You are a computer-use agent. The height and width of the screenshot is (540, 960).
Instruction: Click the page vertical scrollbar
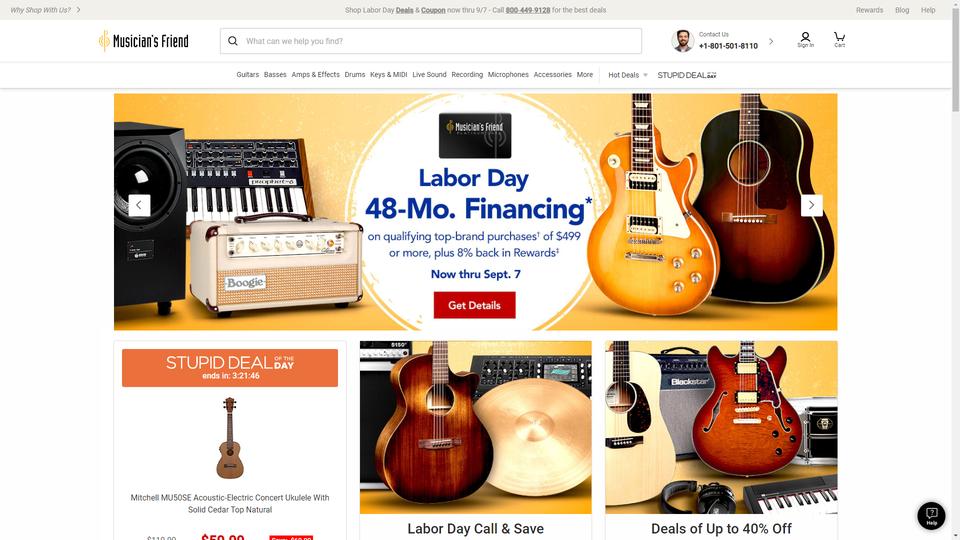(x=956, y=270)
